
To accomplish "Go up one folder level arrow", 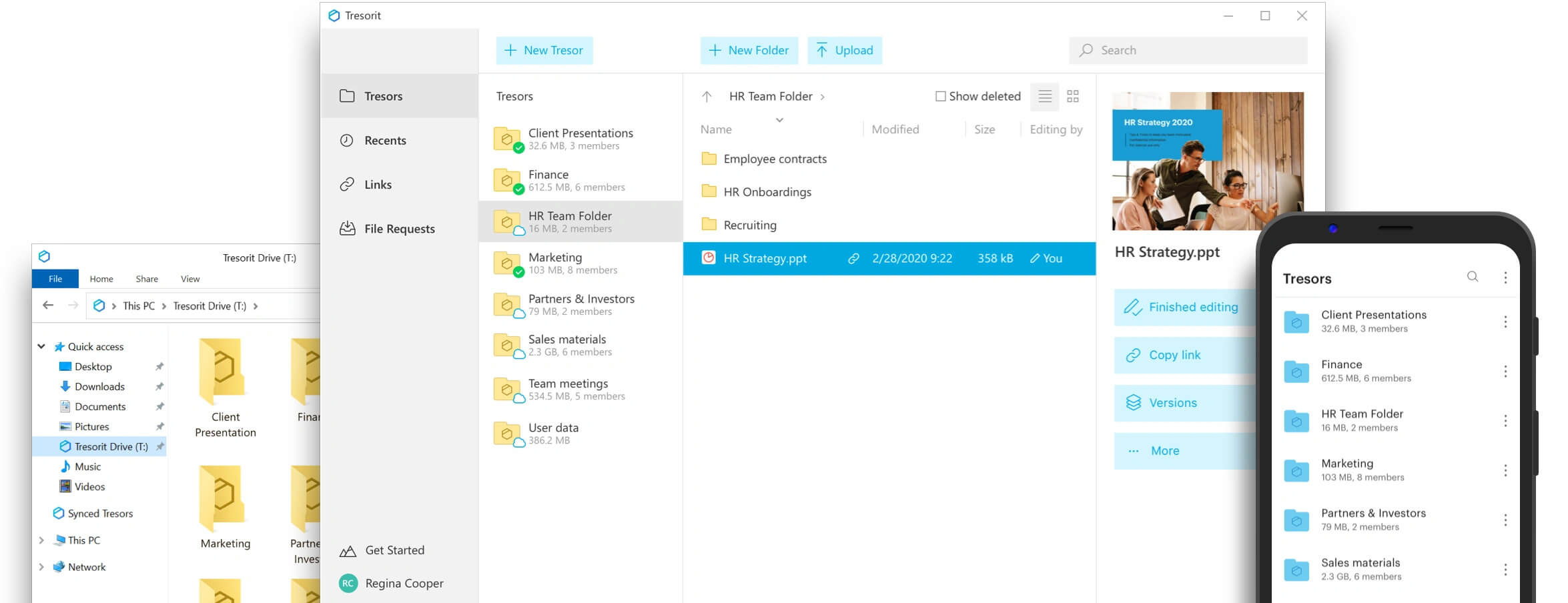I will click(707, 97).
